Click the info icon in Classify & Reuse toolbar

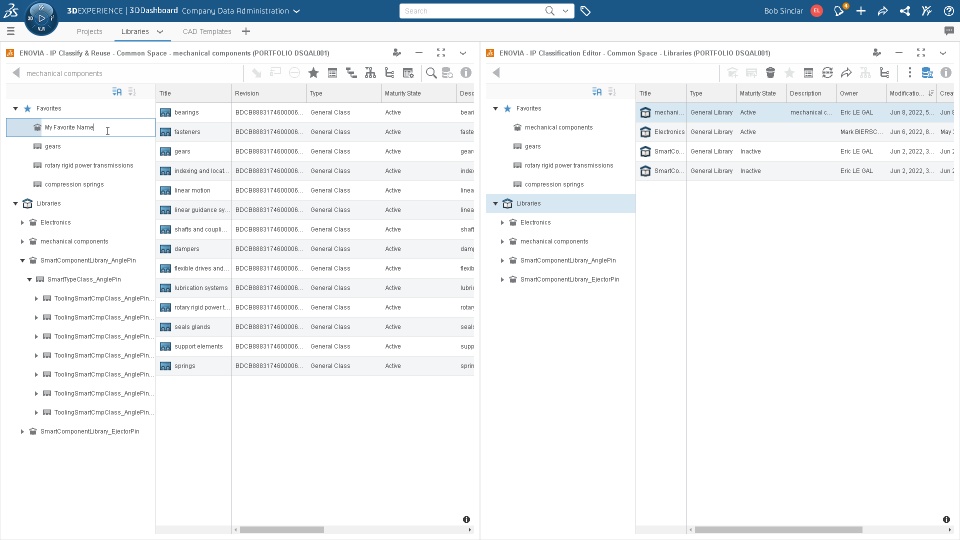point(466,73)
